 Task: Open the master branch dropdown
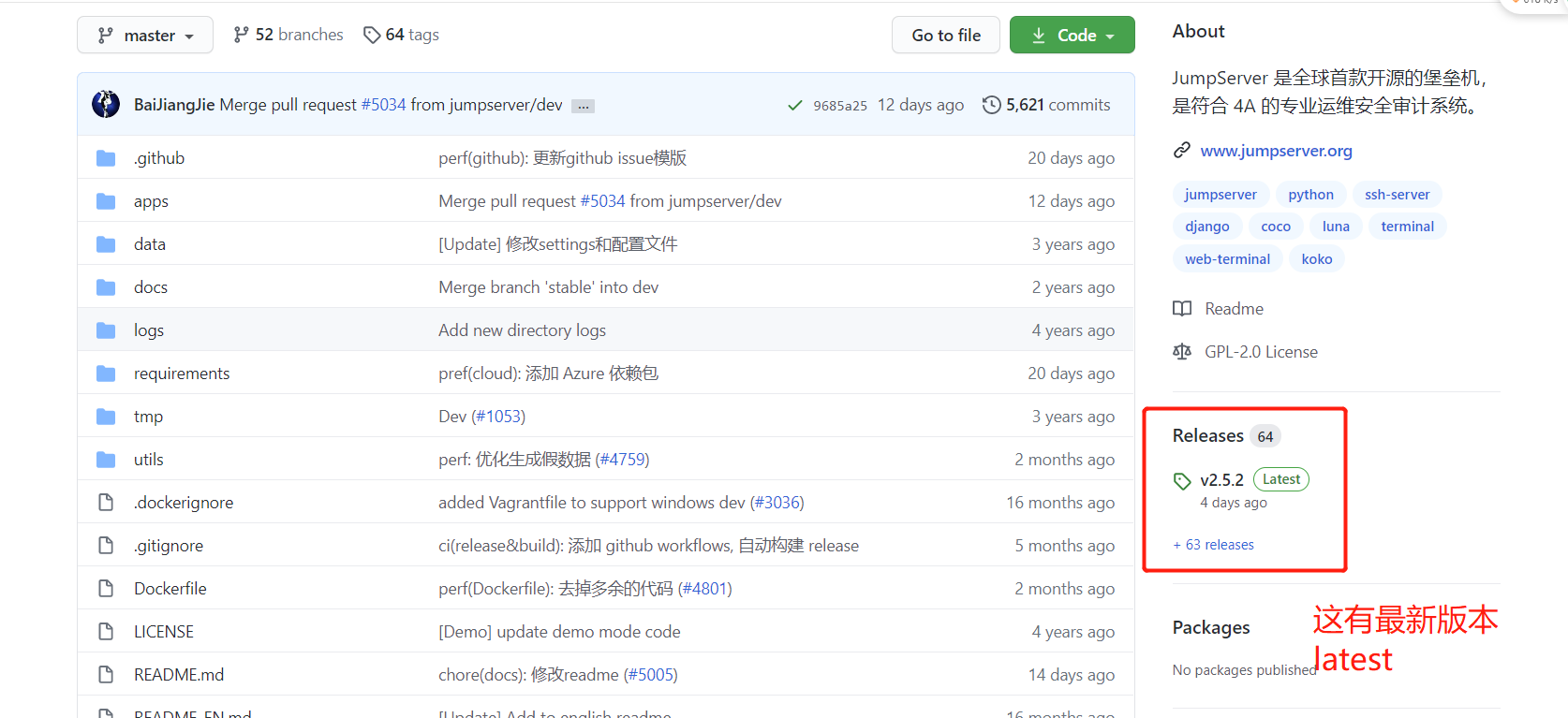point(145,36)
